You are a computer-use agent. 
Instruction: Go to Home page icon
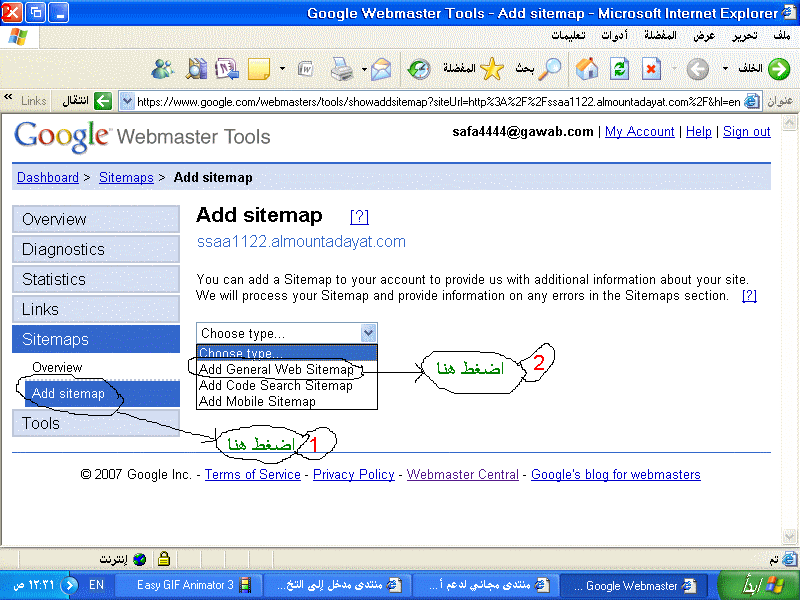pos(587,69)
